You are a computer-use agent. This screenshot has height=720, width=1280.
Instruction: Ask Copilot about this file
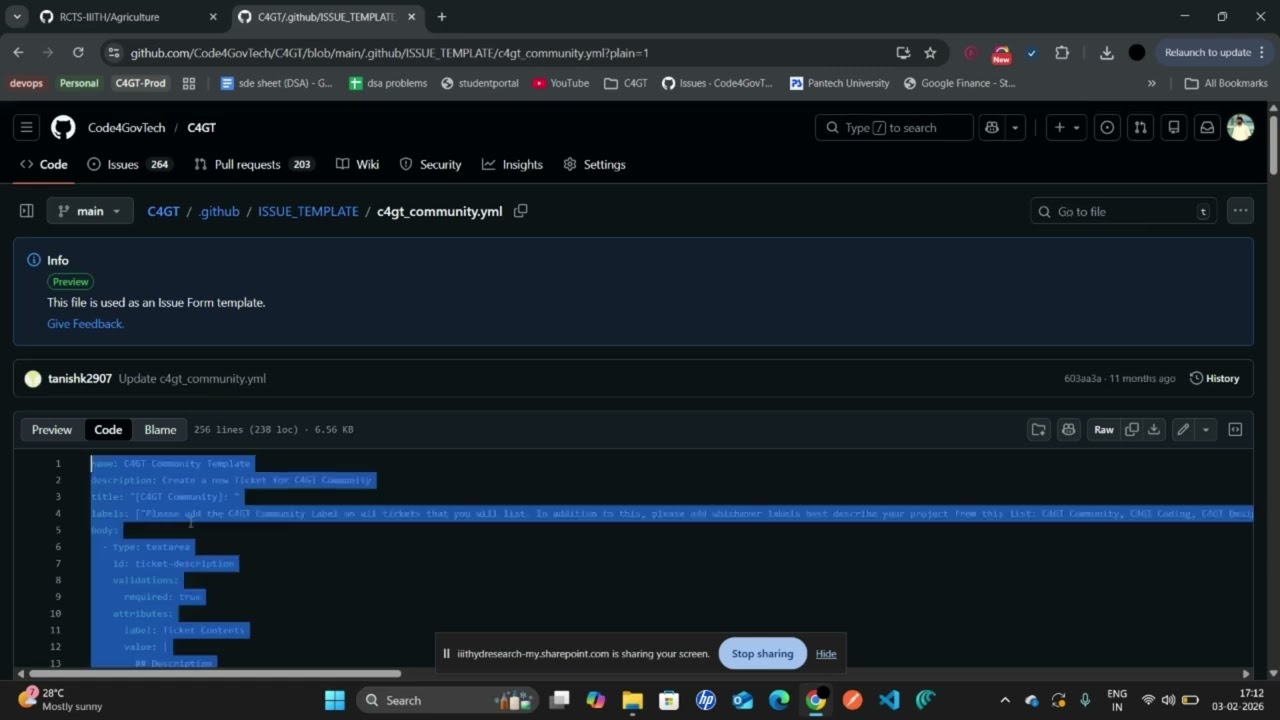pyautogui.click(x=1068, y=429)
